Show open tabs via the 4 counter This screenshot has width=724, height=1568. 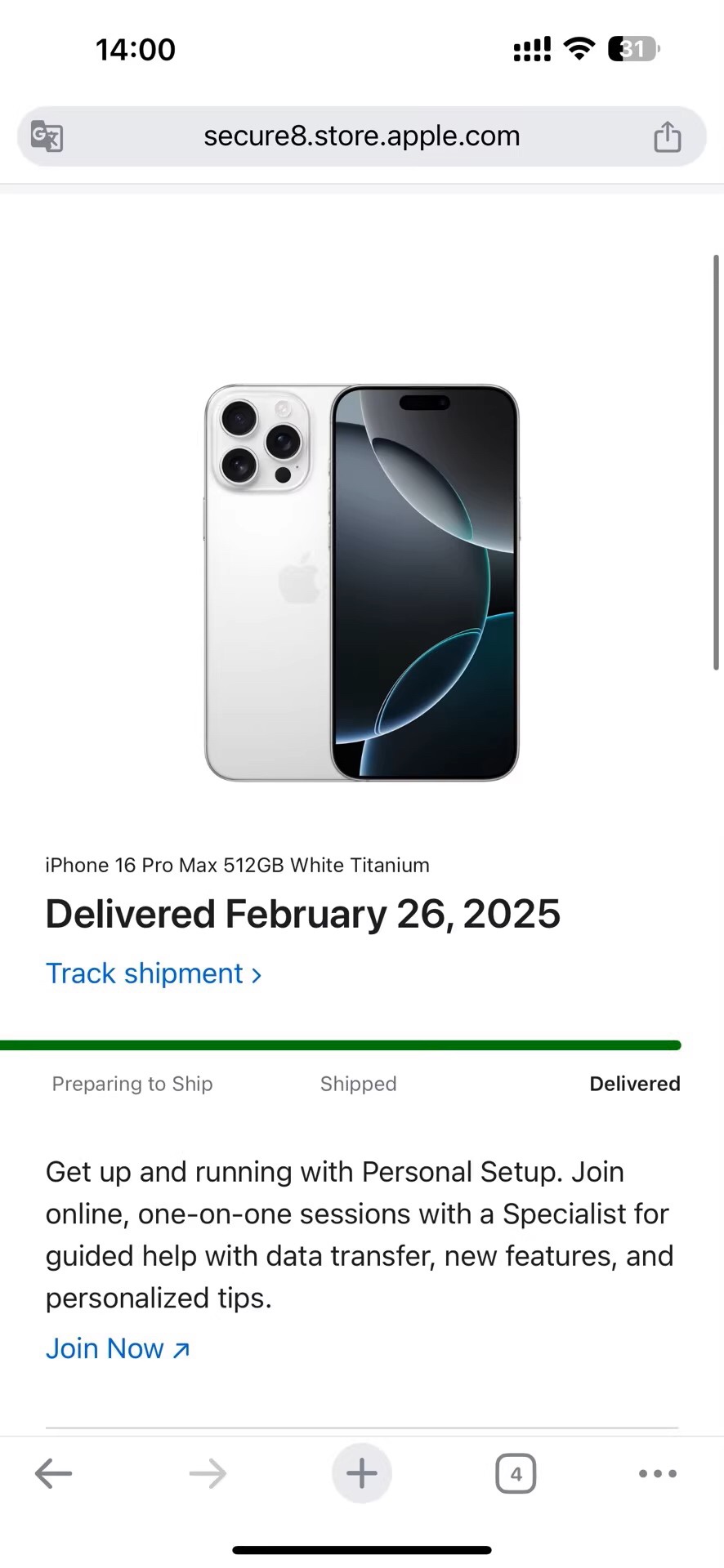click(516, 1473)
